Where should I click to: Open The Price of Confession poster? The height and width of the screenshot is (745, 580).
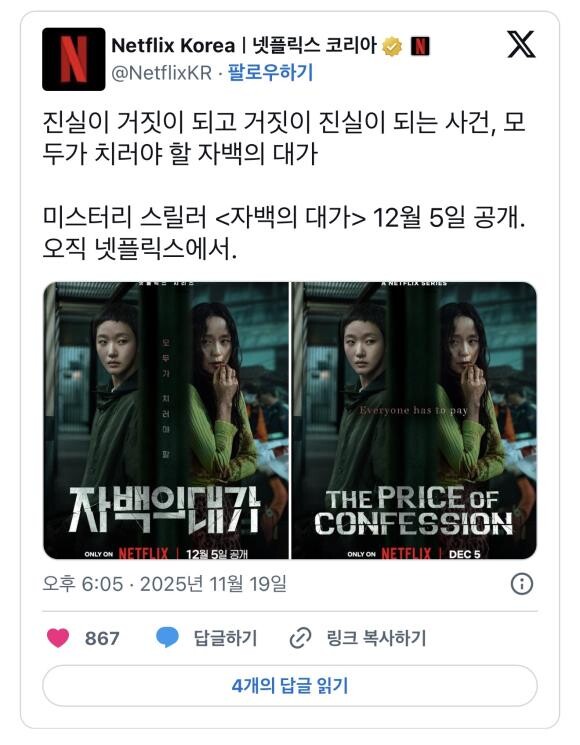414,420
